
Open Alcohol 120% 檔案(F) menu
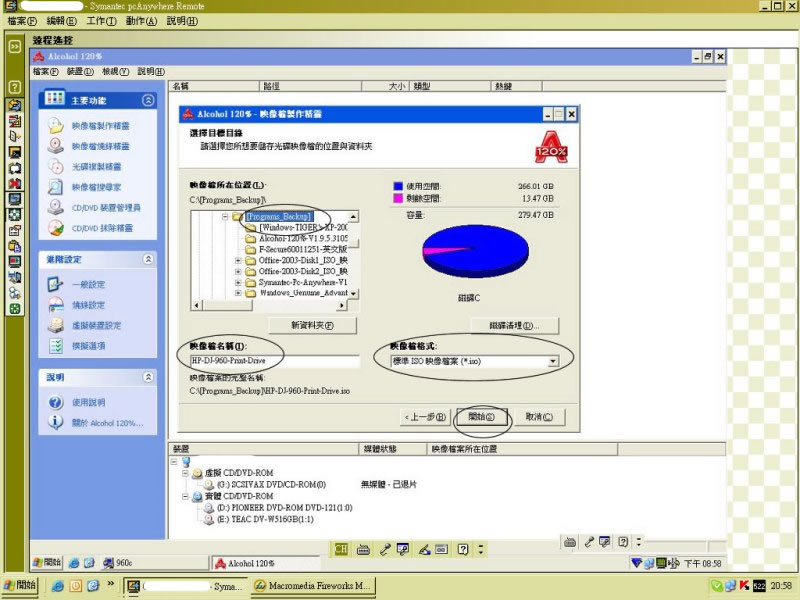coord(46,71)
